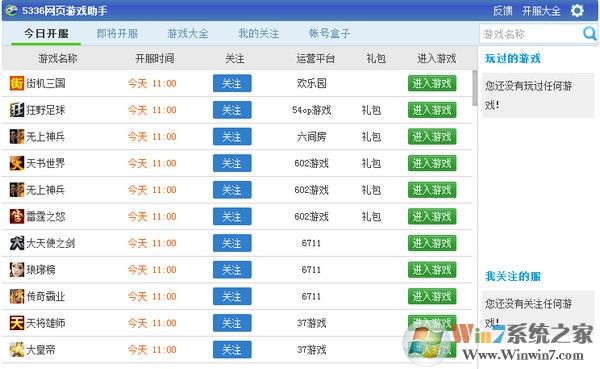
Task: Click the 传奇霸业 game icon
Action: (x=16, y=296)
